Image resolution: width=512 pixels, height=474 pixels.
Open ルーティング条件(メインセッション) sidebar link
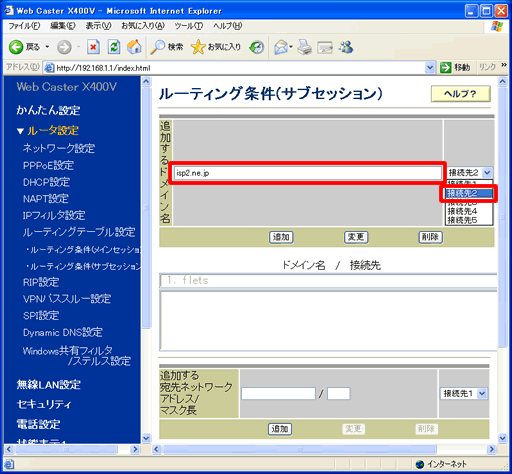83,249
